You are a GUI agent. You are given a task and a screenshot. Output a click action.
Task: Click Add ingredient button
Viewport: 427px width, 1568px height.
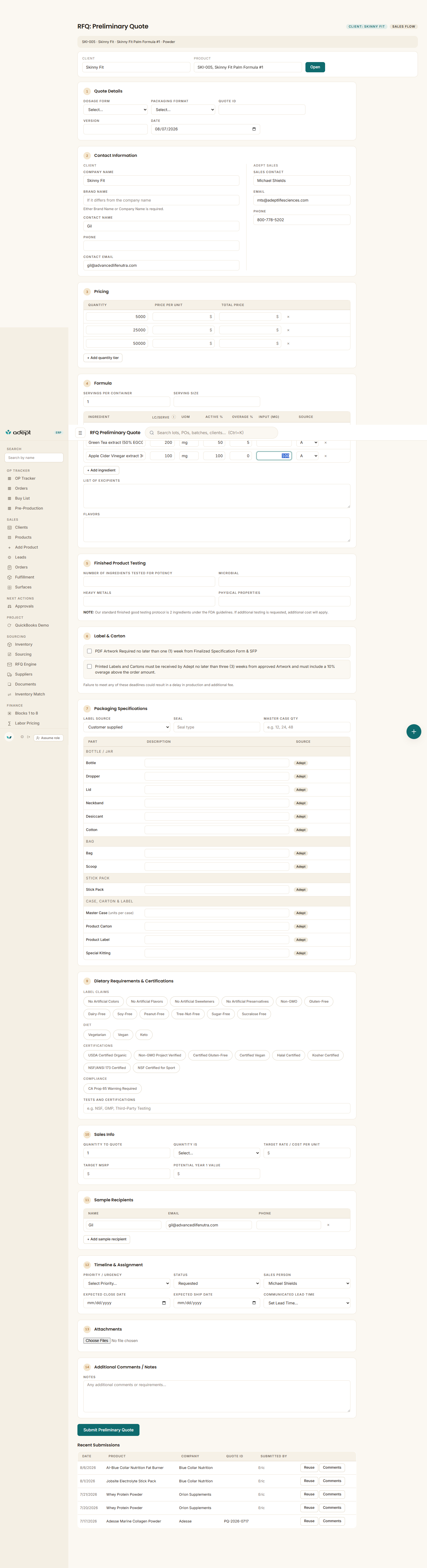coord(102,471)
